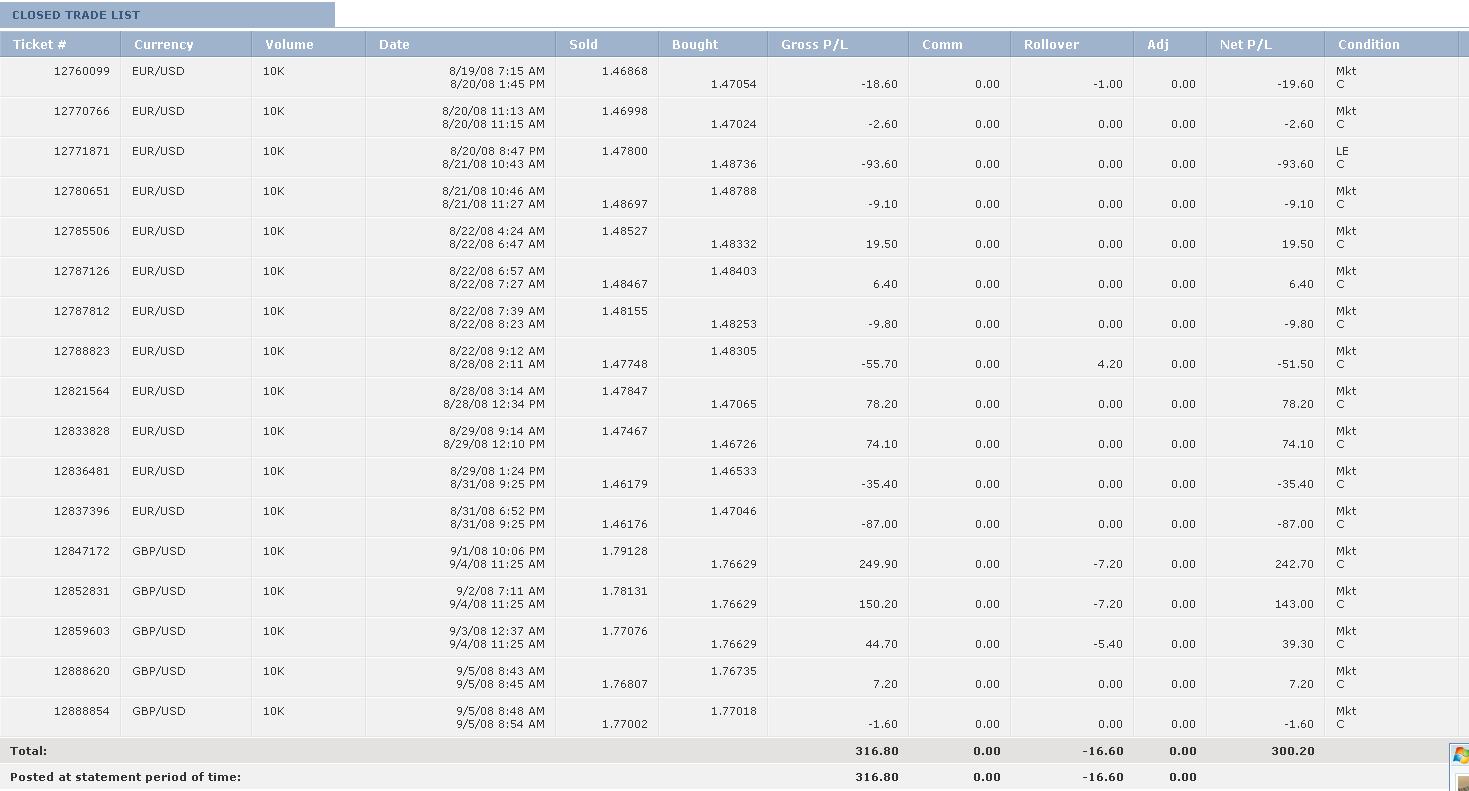Select the 242.70 net P/L value

point(1294,564)
